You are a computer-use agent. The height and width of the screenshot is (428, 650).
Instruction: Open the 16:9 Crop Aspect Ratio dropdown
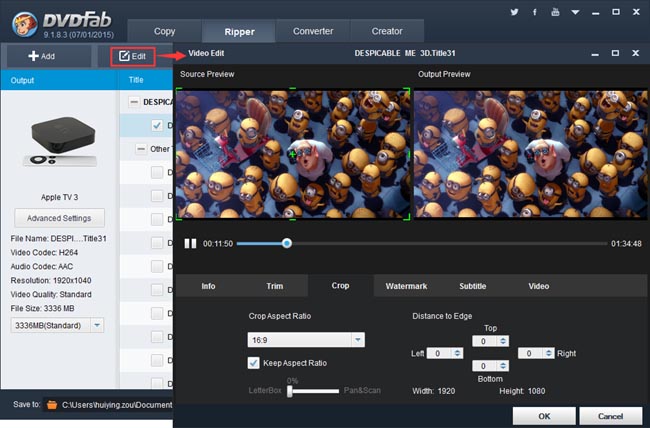pos(306,340)
